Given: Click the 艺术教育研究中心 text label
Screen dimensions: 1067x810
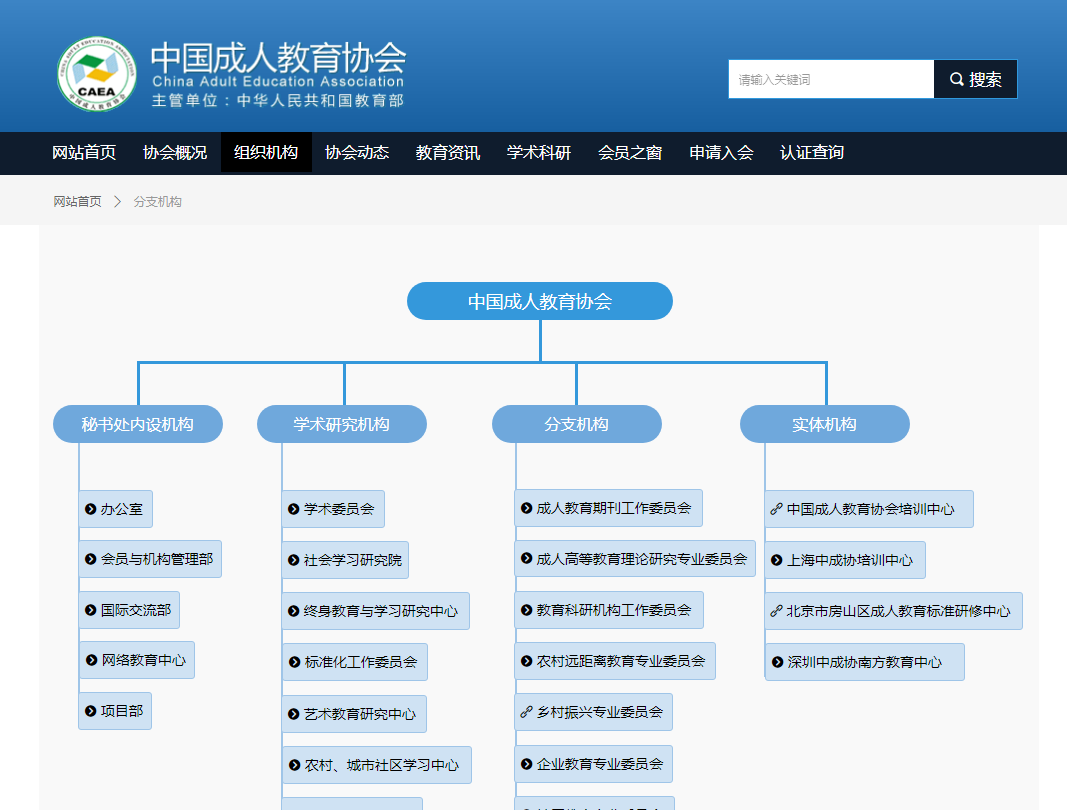Looking at the screenshot, I should pos(360,714).
